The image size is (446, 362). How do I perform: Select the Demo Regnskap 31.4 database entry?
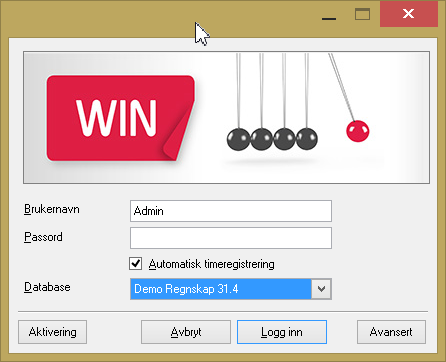[x=221, y=289]
